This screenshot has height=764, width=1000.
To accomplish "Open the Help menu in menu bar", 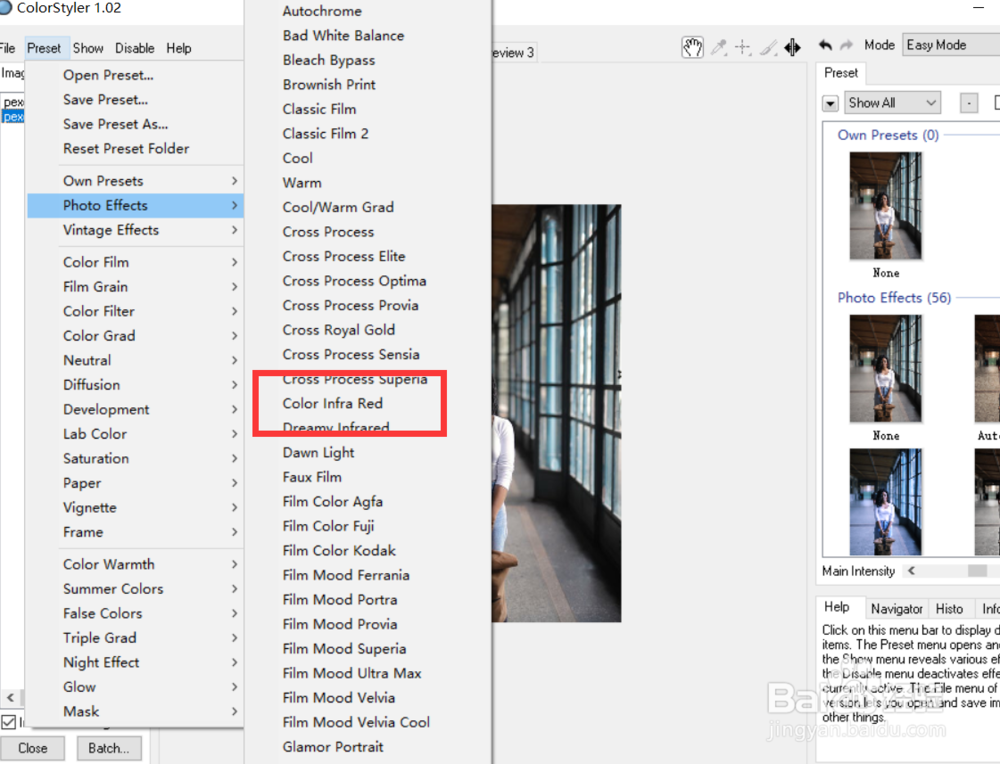I will click(x=179, y=48).
